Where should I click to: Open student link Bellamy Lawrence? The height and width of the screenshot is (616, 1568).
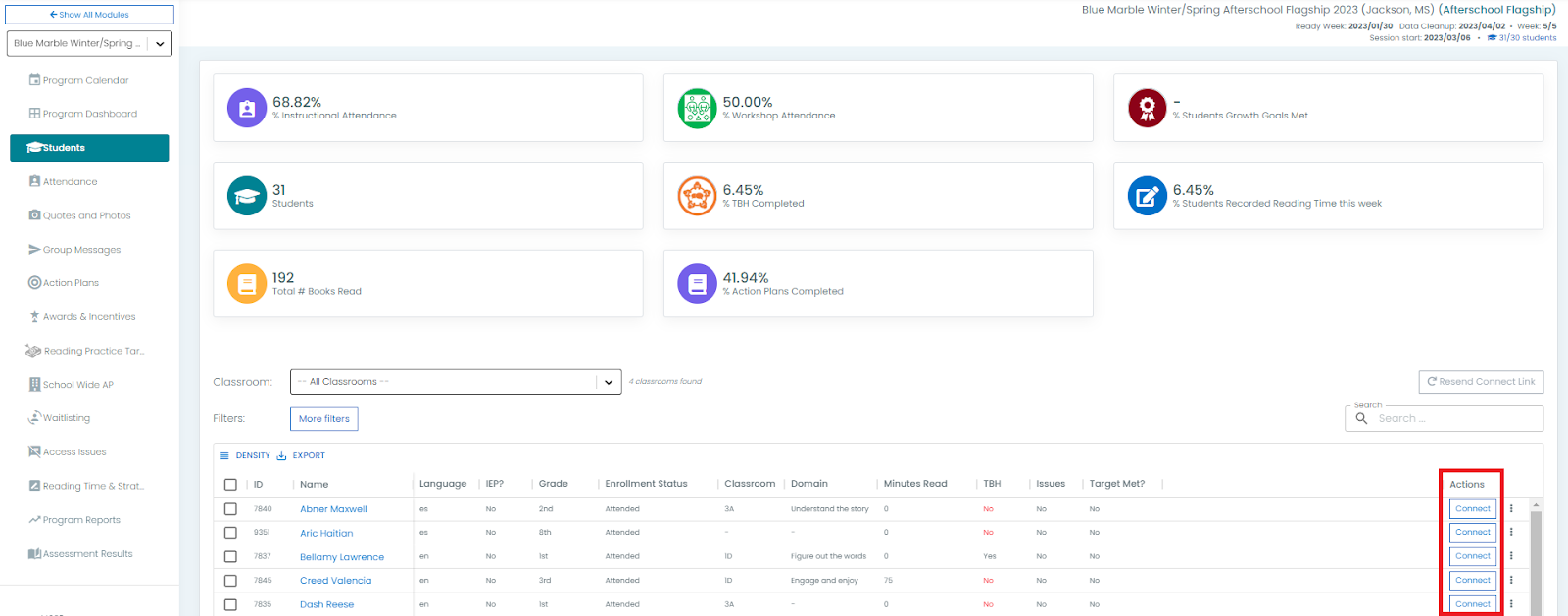tap(342, 557)
